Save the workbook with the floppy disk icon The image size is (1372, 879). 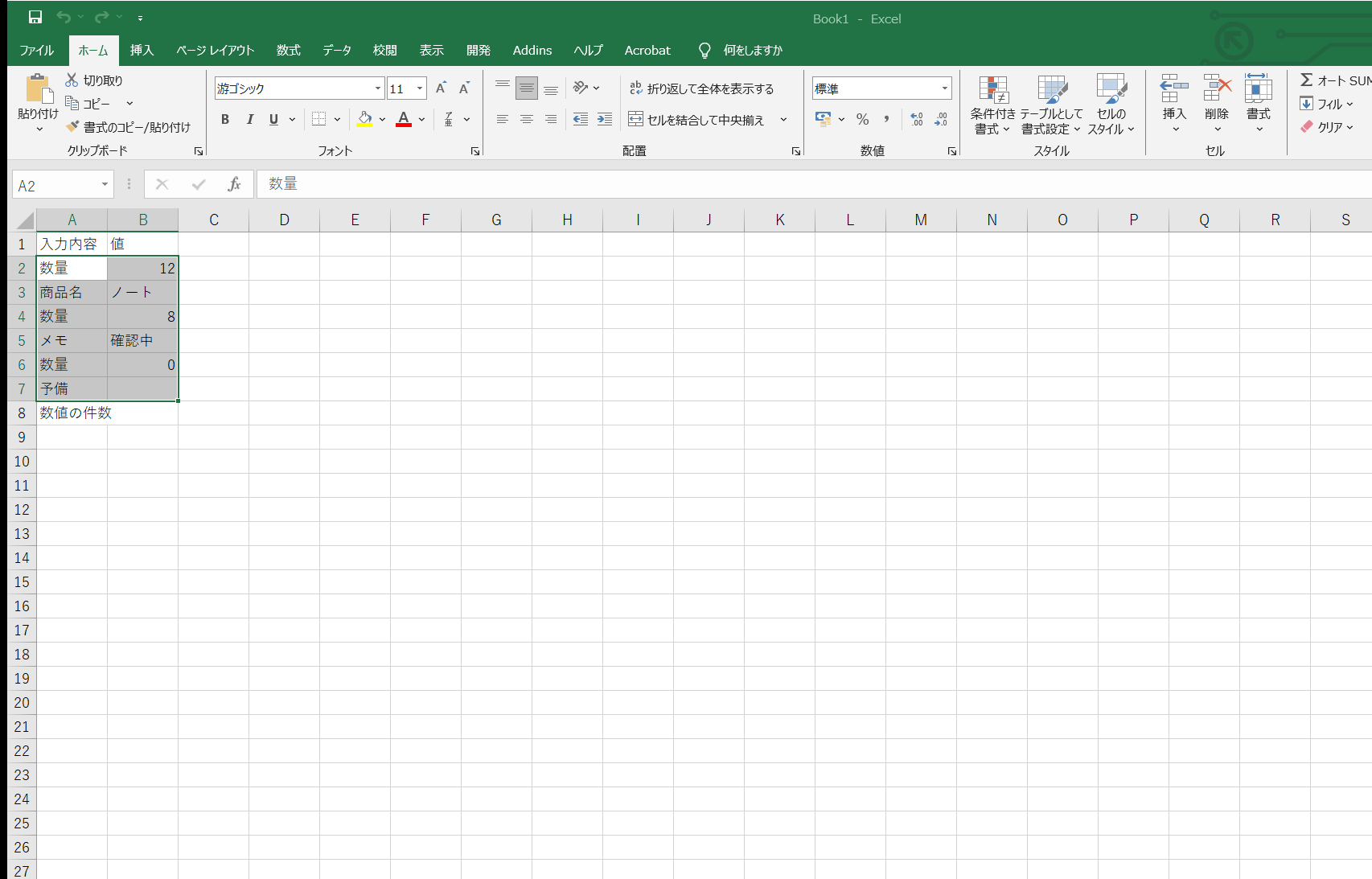(35, 17)
